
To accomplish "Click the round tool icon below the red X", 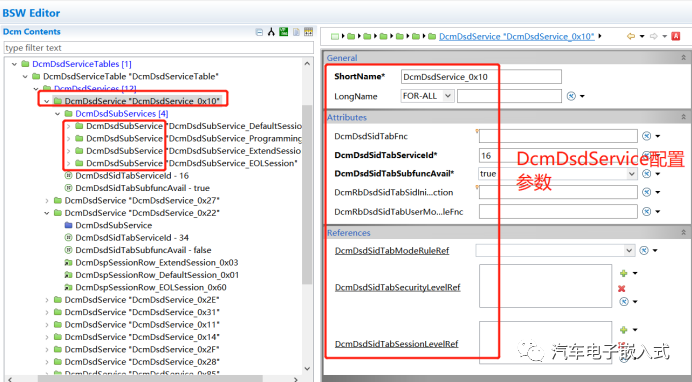I will pos(624,302).
